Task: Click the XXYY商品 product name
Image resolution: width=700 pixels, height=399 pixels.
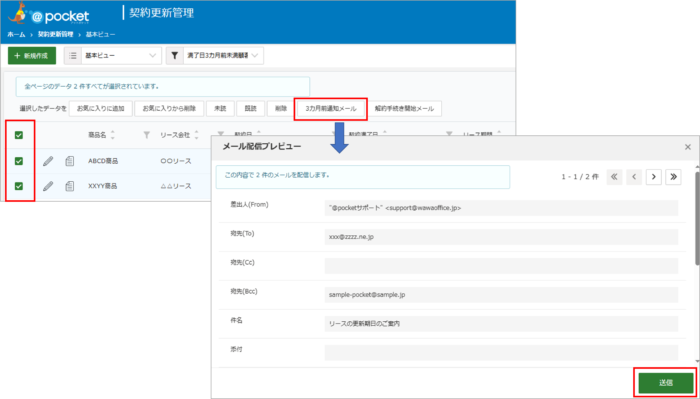Action: pyautogui.click(x=103, y=186)
